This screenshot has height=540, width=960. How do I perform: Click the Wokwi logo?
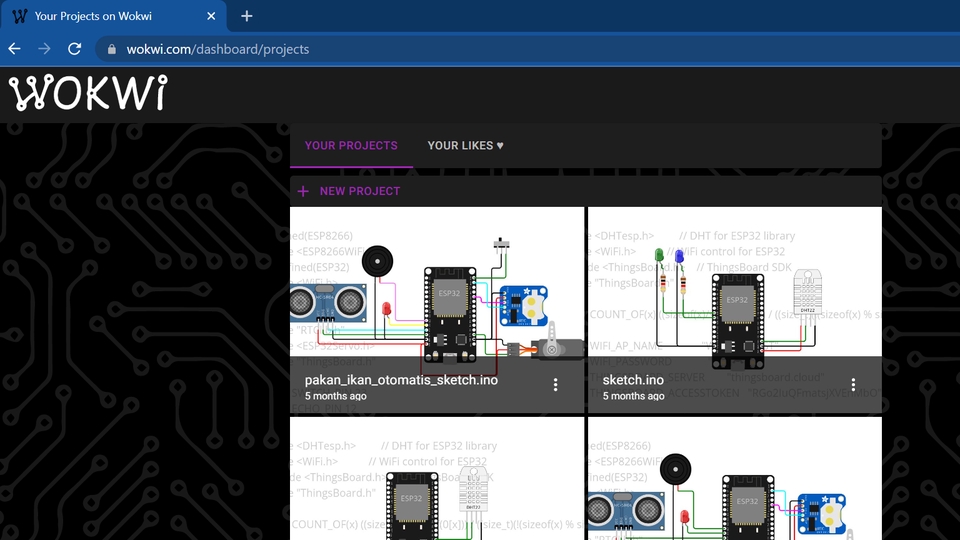click(x=88, y=93)
